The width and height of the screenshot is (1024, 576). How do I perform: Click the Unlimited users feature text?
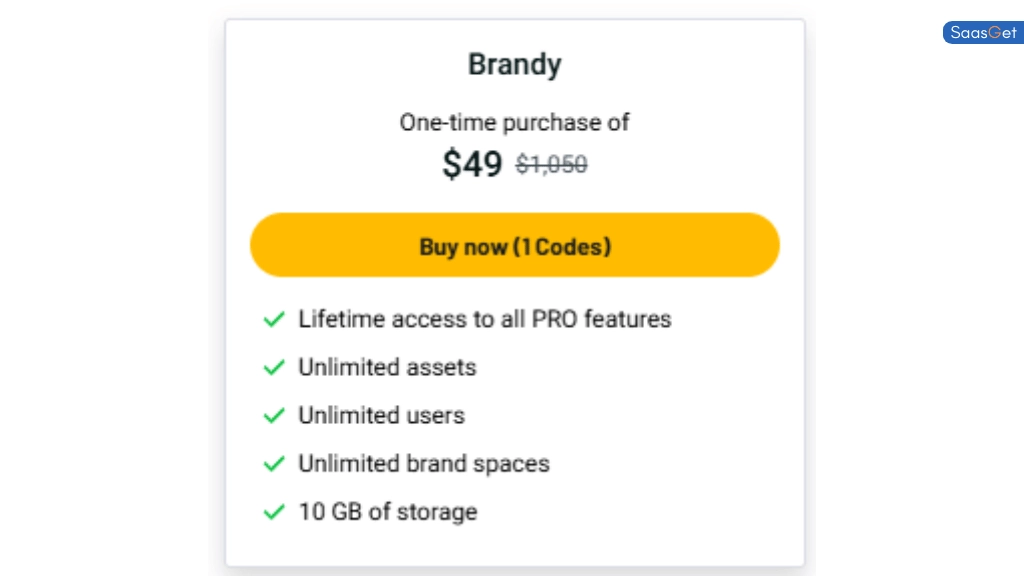tap(381, 416)
